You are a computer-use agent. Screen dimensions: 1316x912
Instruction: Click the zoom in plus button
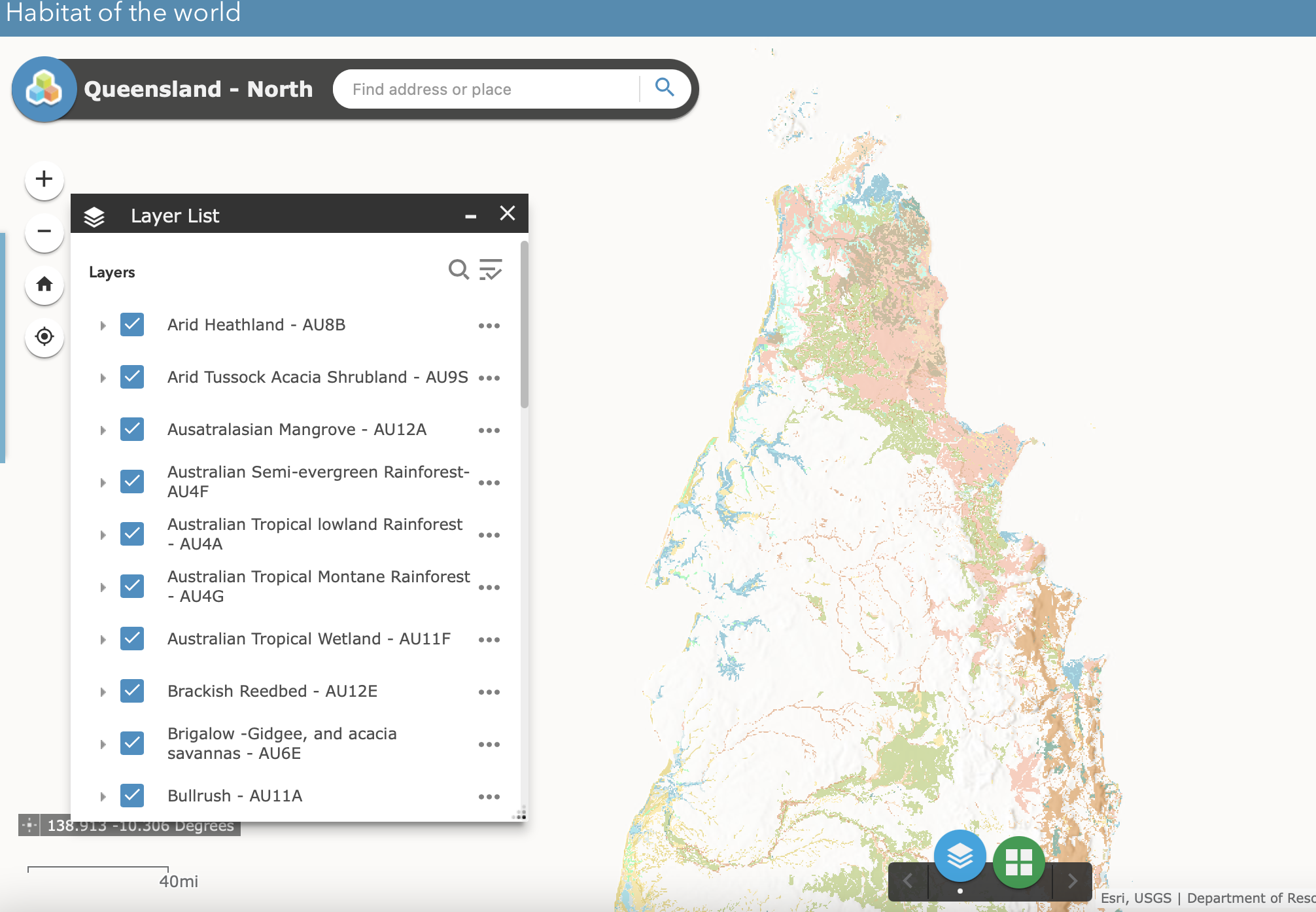click(44, 179)
